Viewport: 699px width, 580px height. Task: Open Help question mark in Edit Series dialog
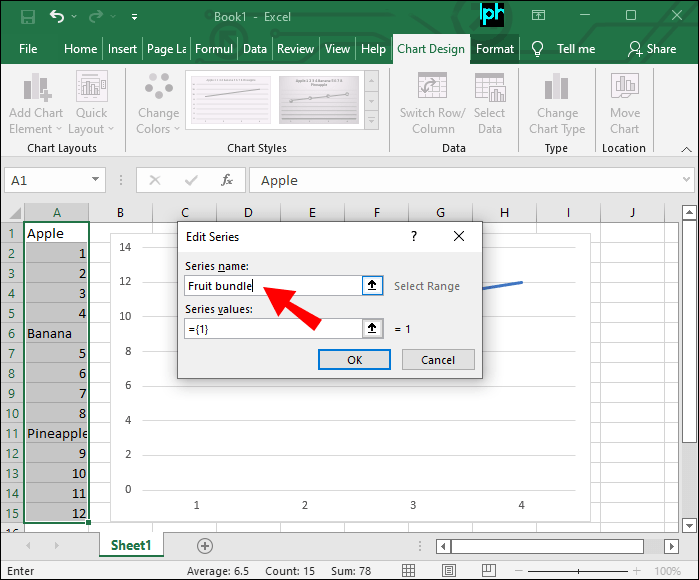click(414, 237)
